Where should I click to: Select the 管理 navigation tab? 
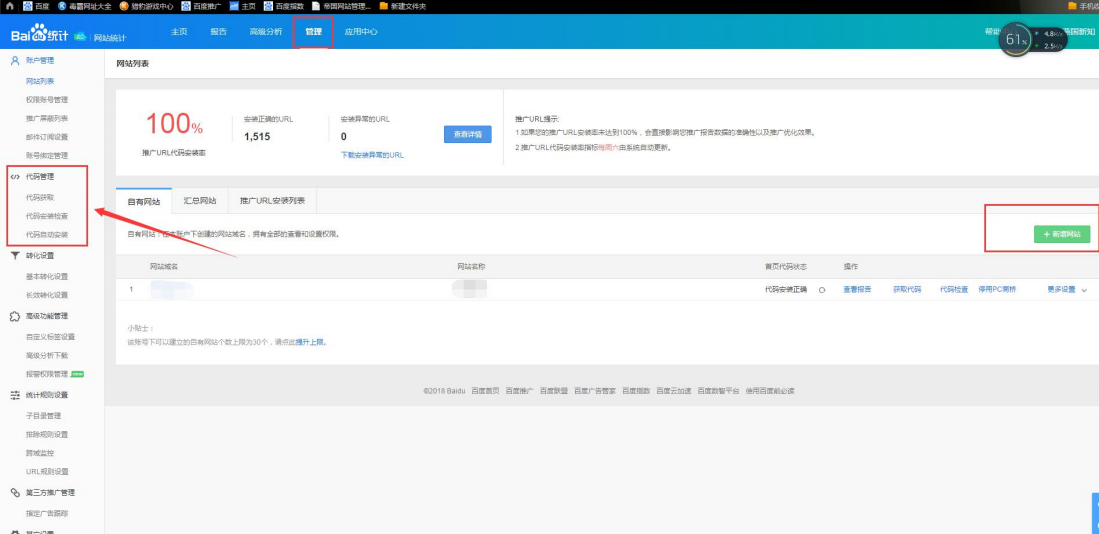tap(313, 32)
